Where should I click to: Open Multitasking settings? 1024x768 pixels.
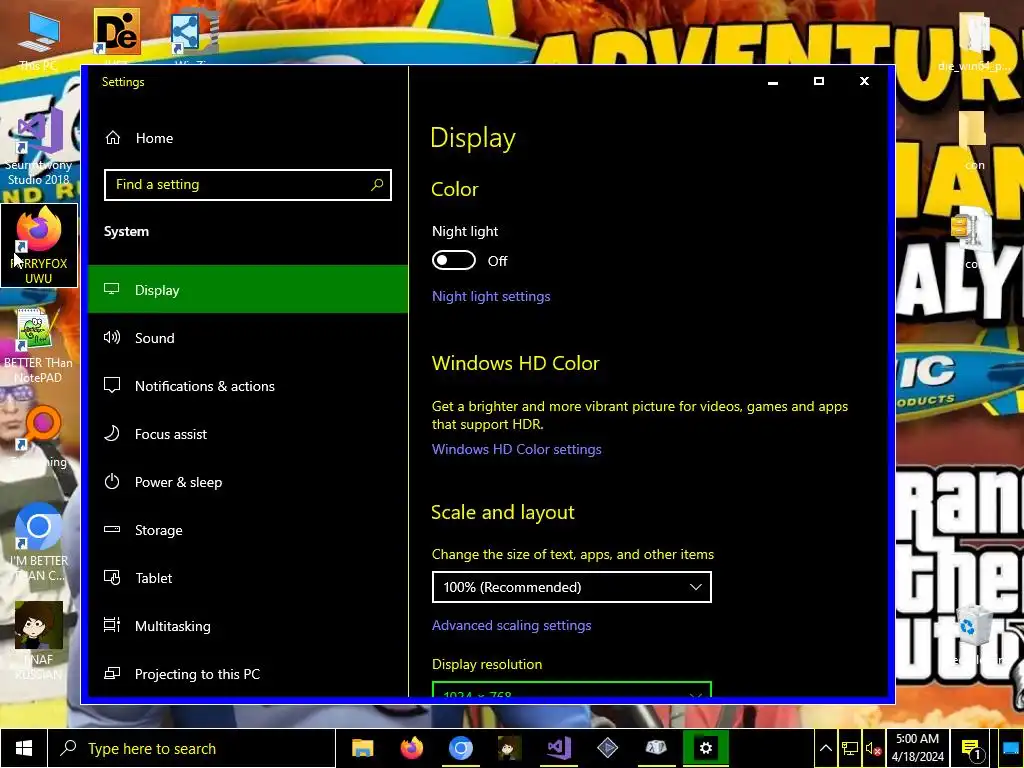tap(248, 626)
